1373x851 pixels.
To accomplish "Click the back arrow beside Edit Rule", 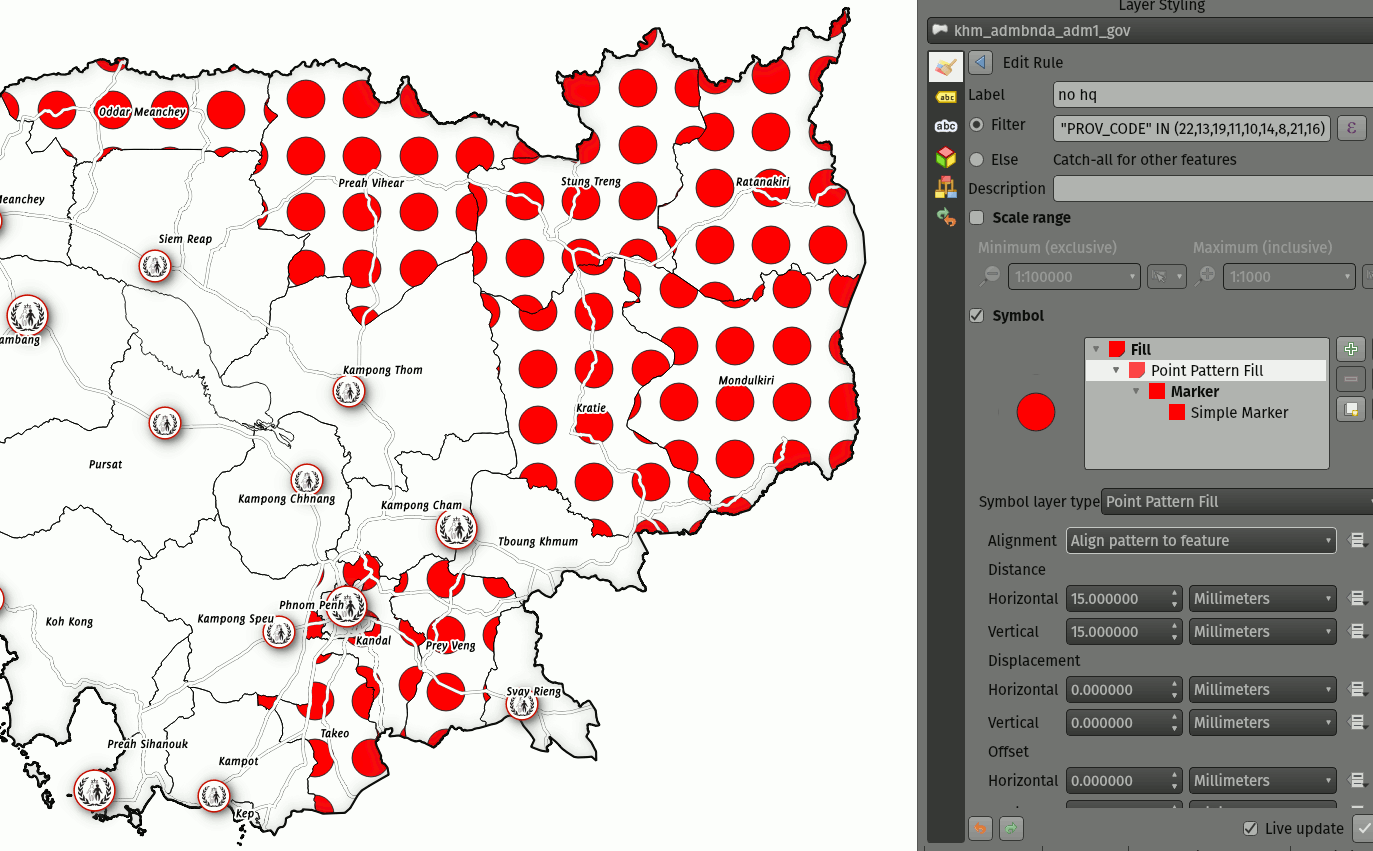I will click(981, 62).
